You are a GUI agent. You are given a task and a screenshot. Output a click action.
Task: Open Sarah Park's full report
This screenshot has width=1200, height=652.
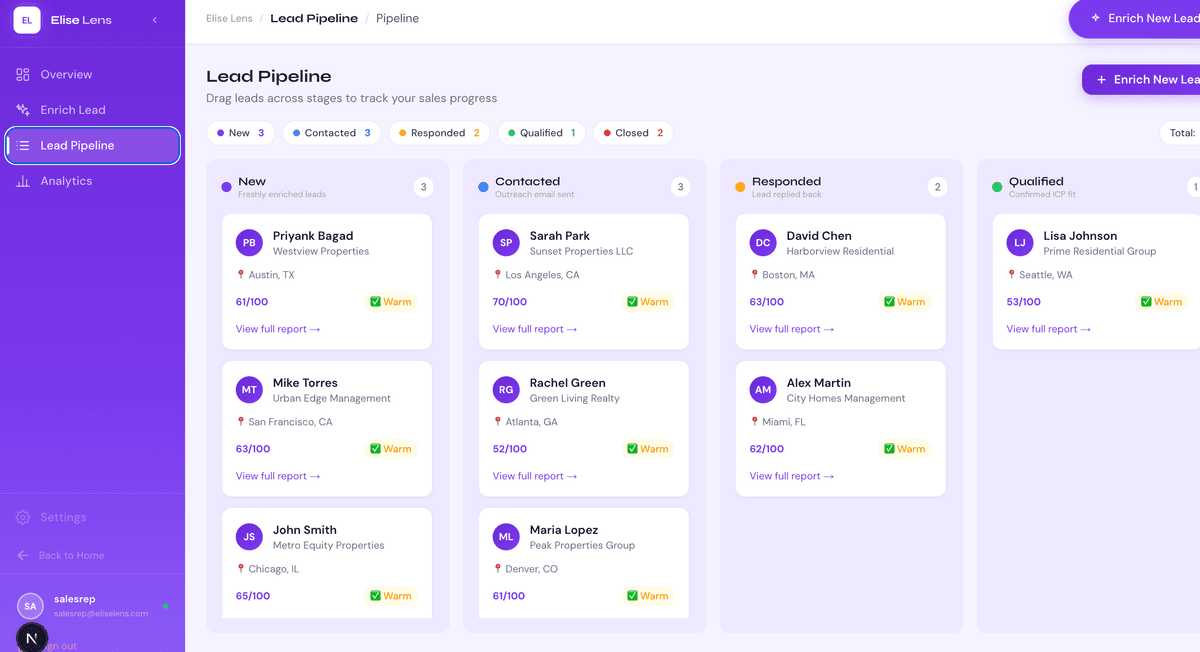tap(534, 329)
